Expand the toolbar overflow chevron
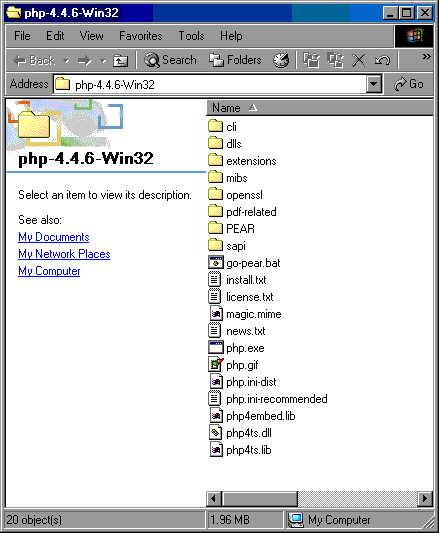 pyautogui.click(x=426, y=56)
